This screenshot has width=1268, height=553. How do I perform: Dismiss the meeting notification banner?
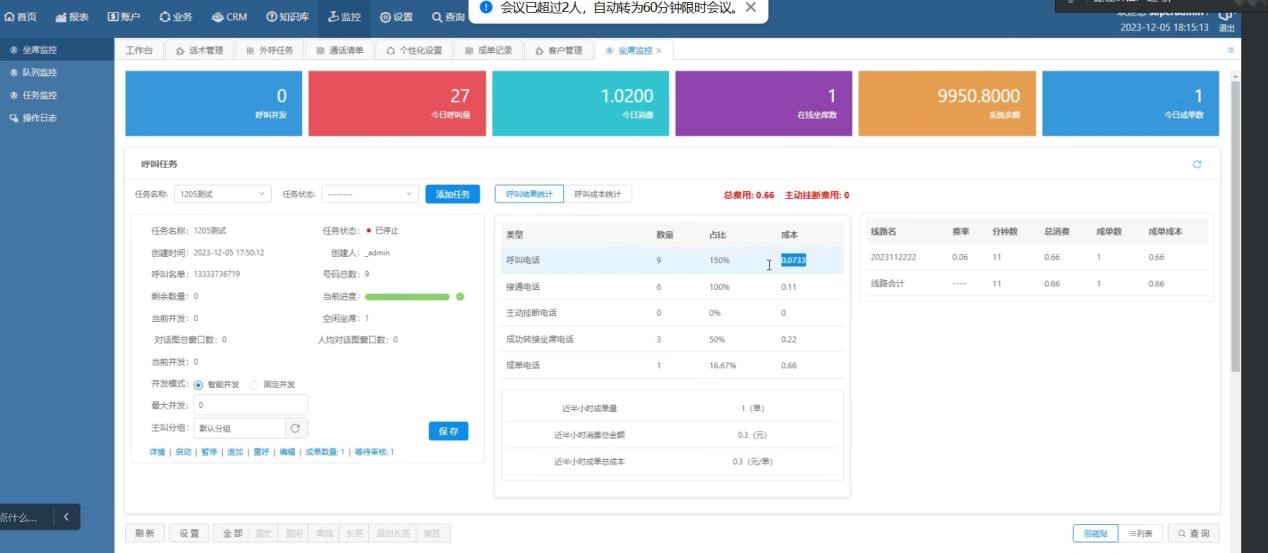[751, 8]
